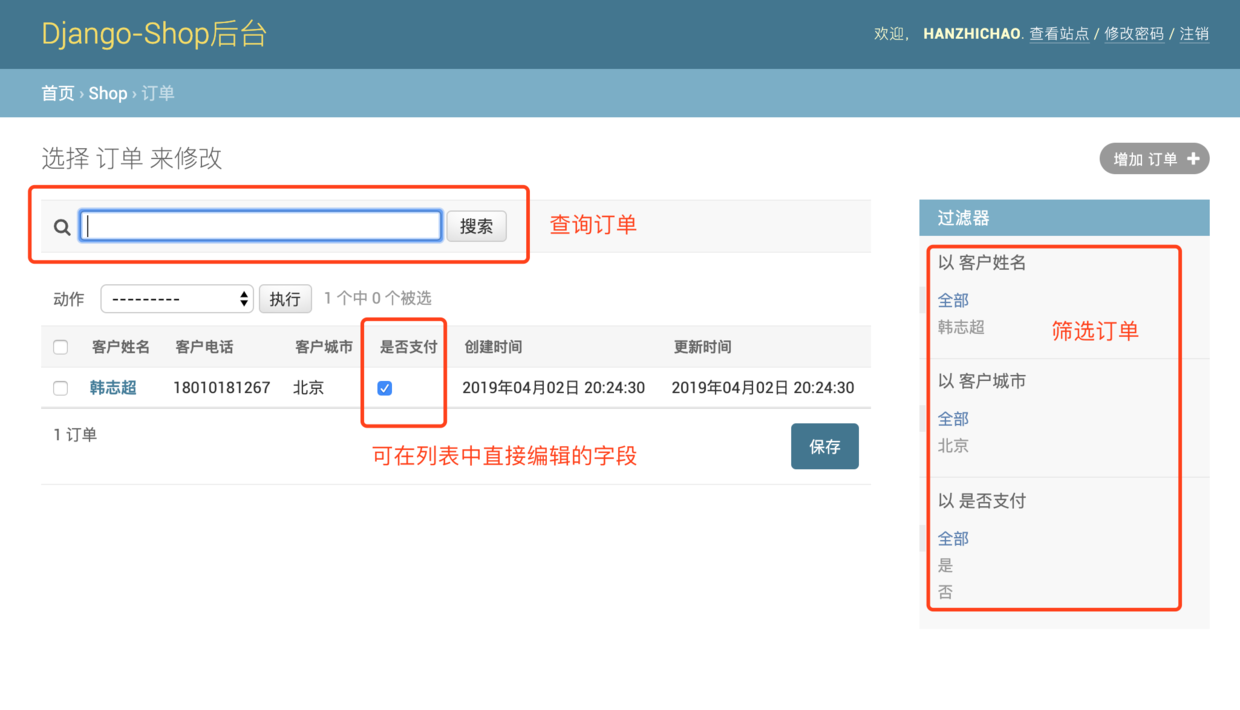This screenshot has height=710, width=1240.
Task: Click phone number 18010181267 cell
Action: coord(222,388)
